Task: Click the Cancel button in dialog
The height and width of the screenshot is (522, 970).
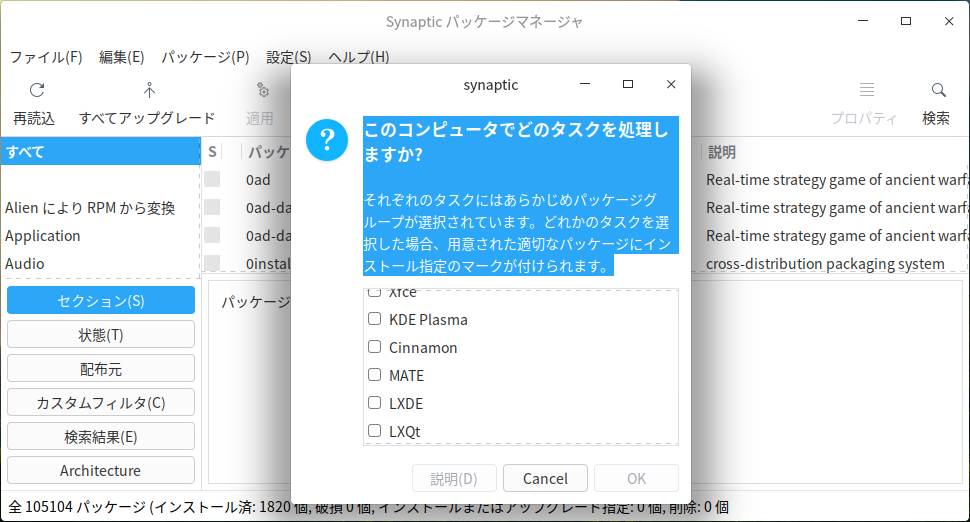Action: (545, 479)
